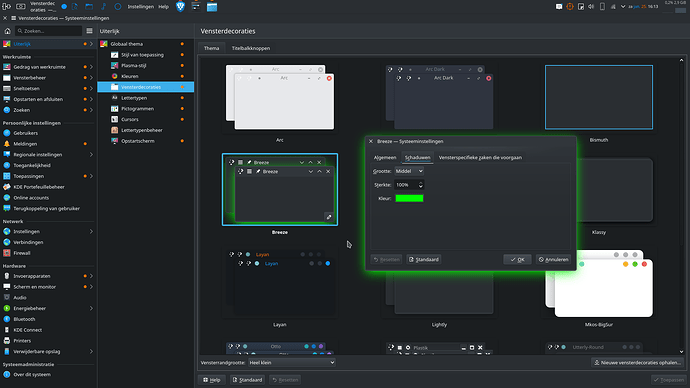The width and height of the screenshot is (690, 388).
Task: Switch to the Titelbalkknoppen tab
Action: [x=251, y=48]
